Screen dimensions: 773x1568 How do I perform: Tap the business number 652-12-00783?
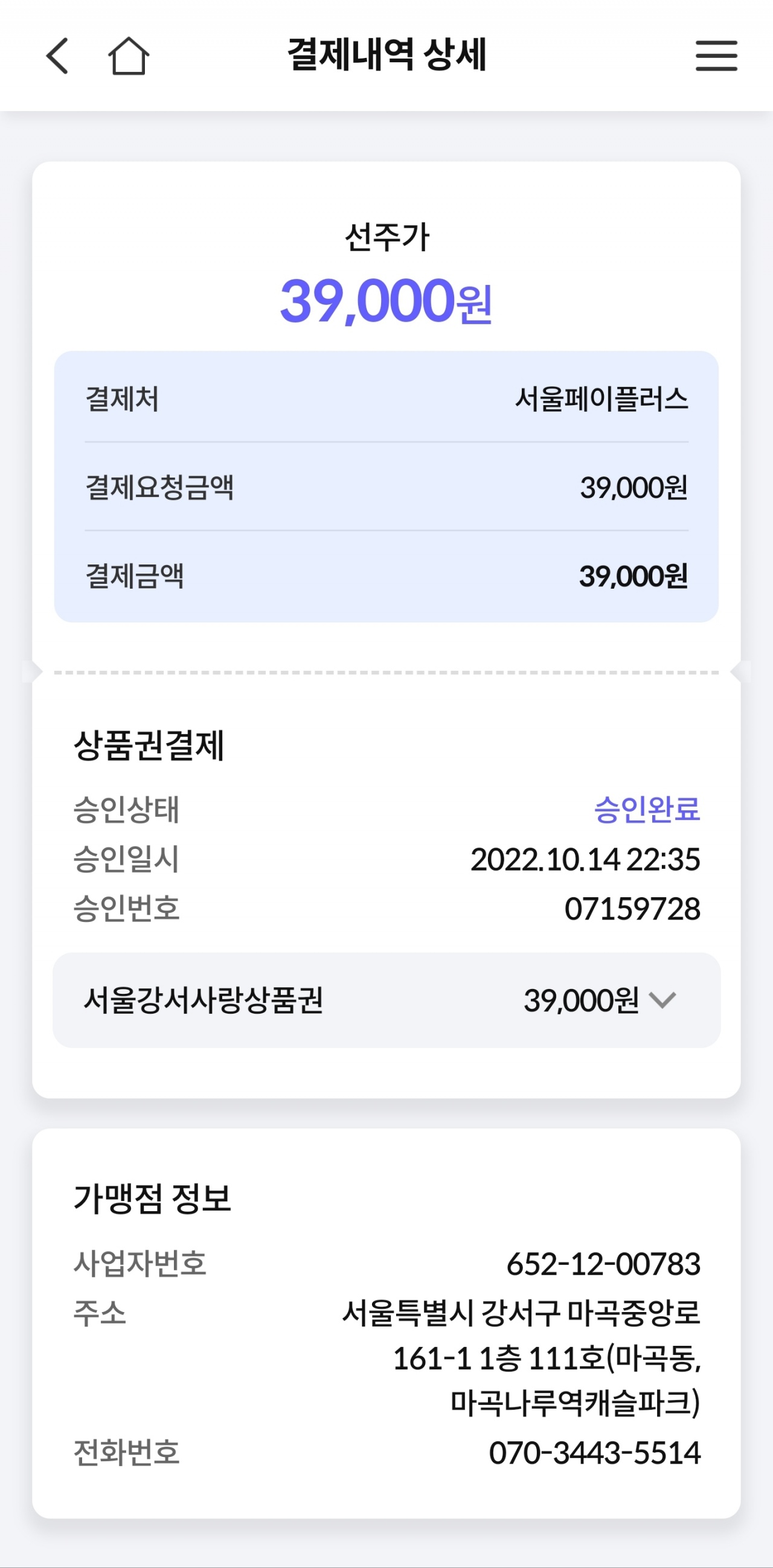point(603,1264)
